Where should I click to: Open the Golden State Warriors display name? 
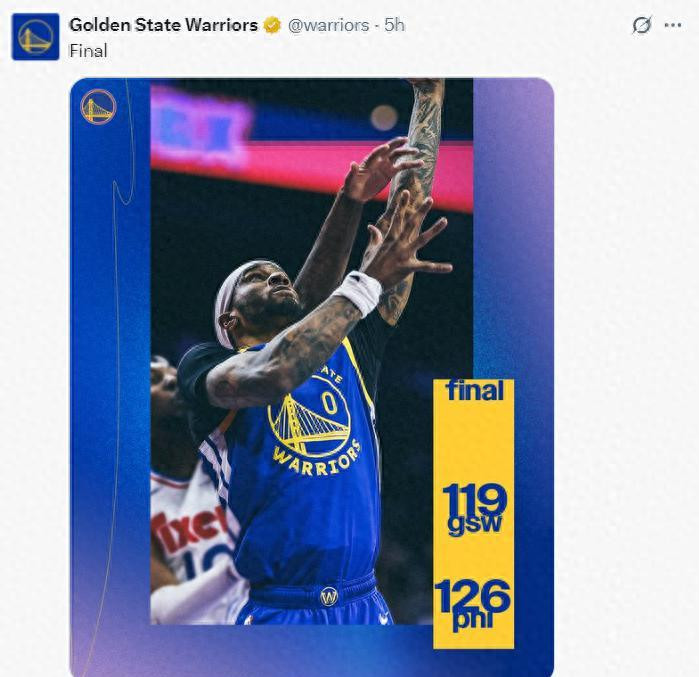click(164, 25)
